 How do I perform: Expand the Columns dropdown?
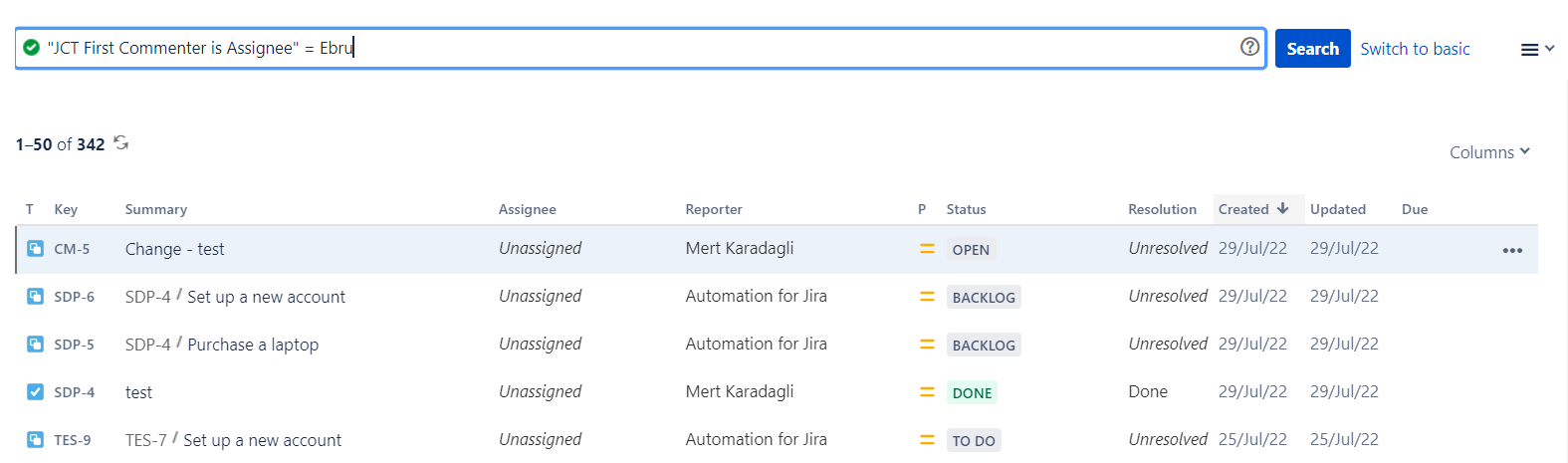click(x=1489, y=152)
